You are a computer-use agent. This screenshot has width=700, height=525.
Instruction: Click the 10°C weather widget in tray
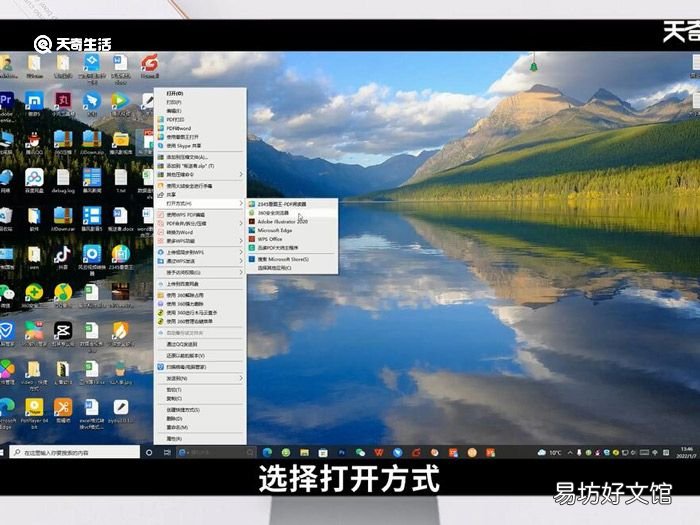[550, 452]
